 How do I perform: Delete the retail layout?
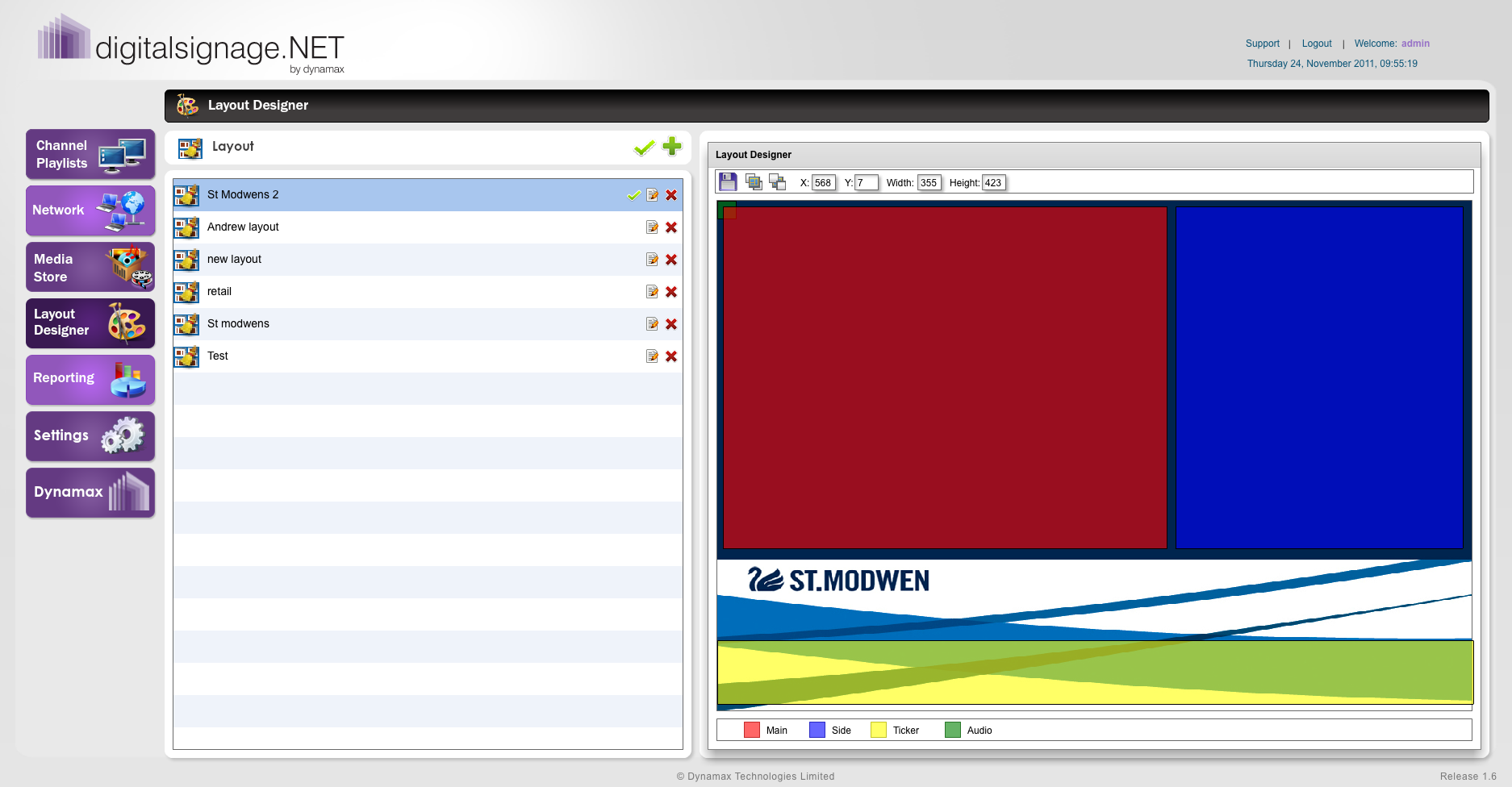(x=671, y=292)
